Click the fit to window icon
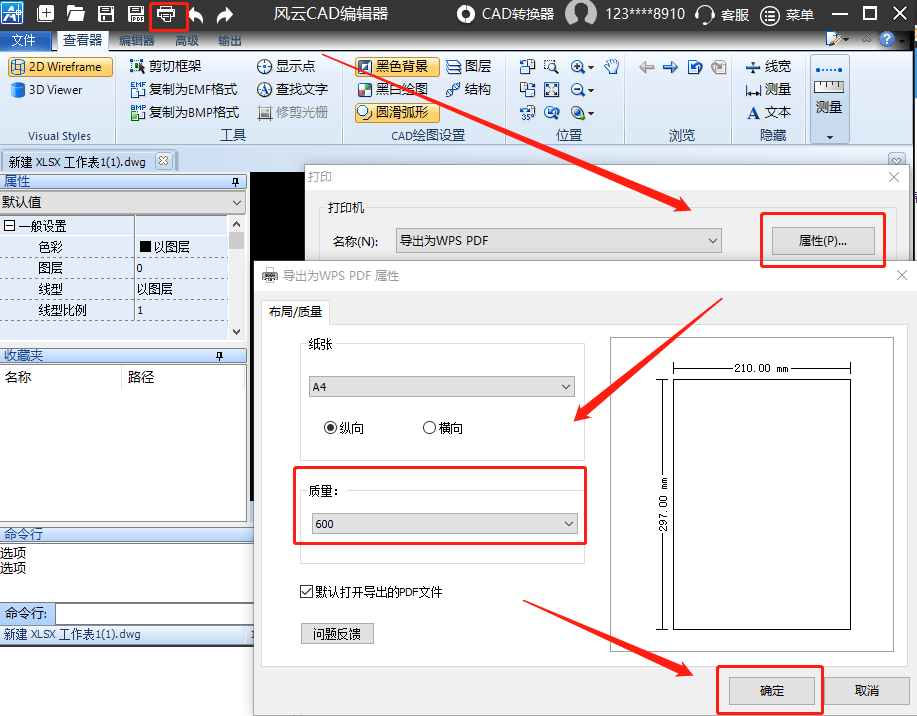Image resolution: width=917 pixels, height=716 pixels. 551,90
